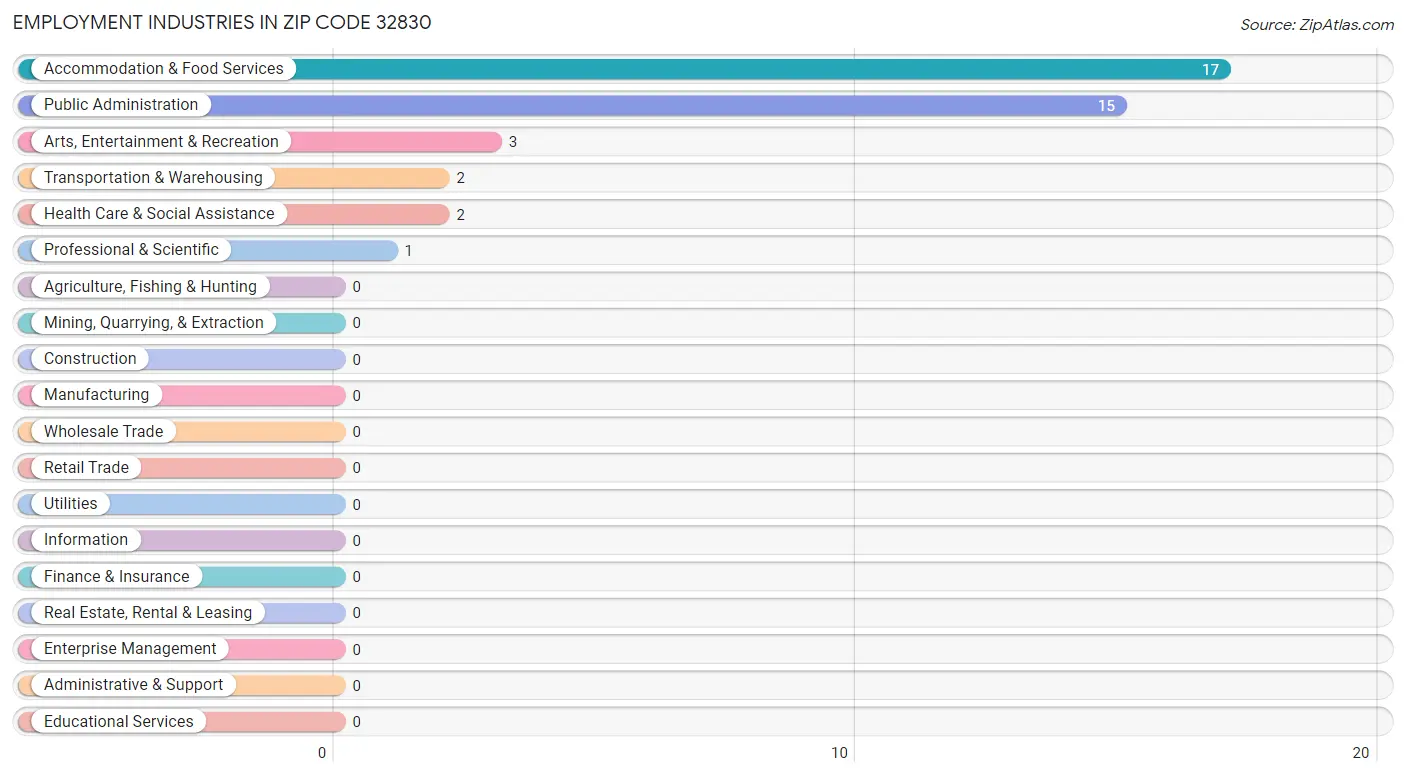Click the Public Administration label
The width and height of the screenshot is (1406, 776).
(121, 105)
